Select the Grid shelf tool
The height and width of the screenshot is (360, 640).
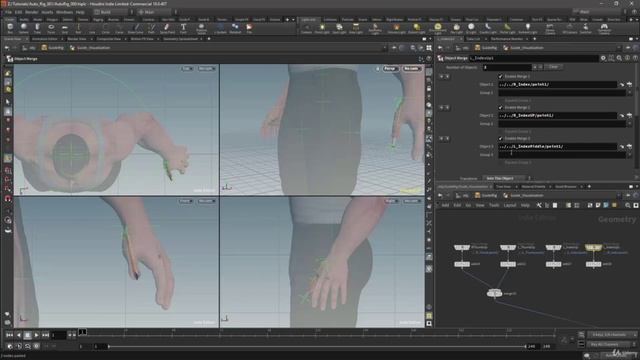pos(64,28)
